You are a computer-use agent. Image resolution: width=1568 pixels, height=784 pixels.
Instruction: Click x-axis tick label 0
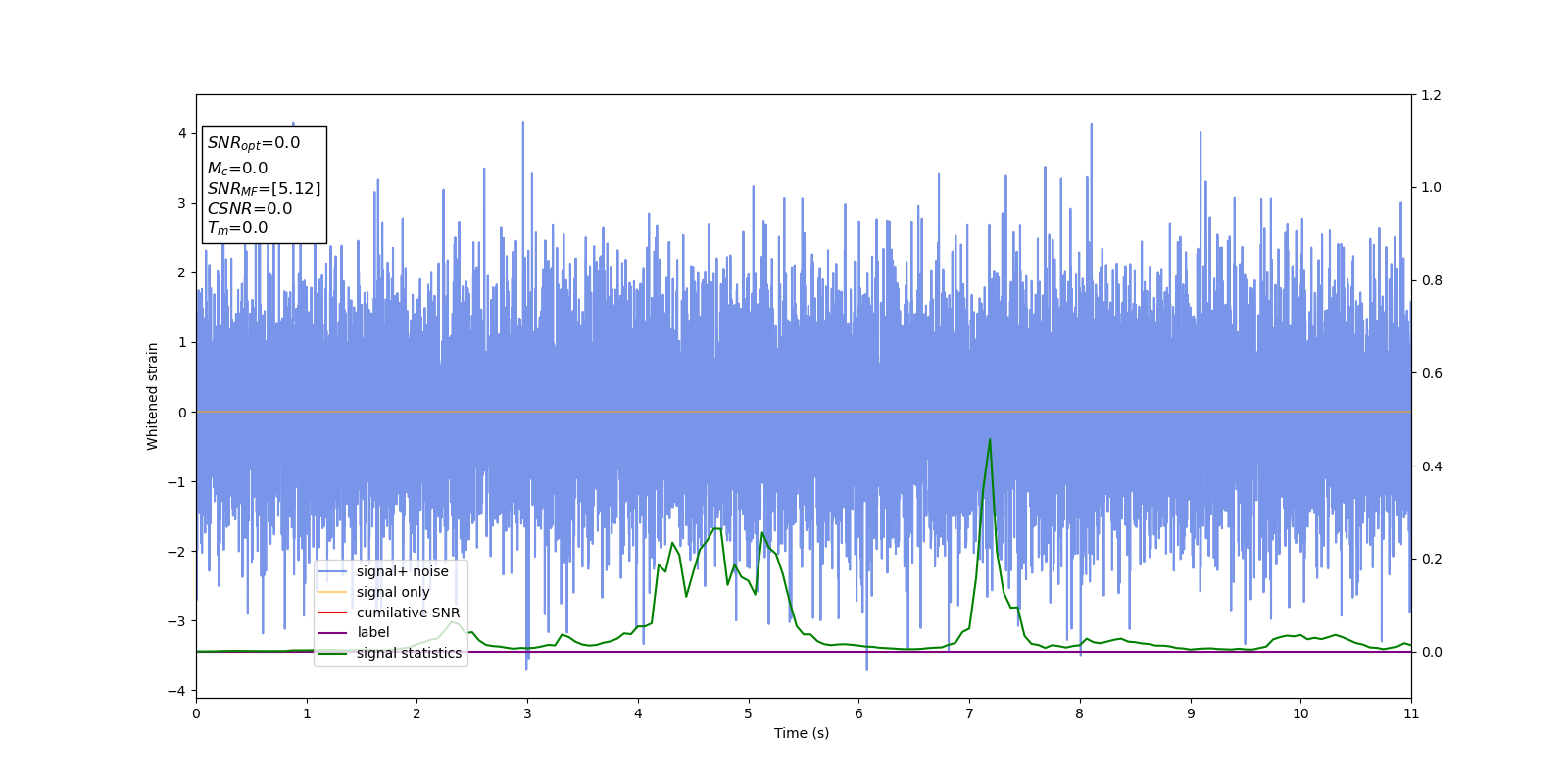tap(196, 713)
